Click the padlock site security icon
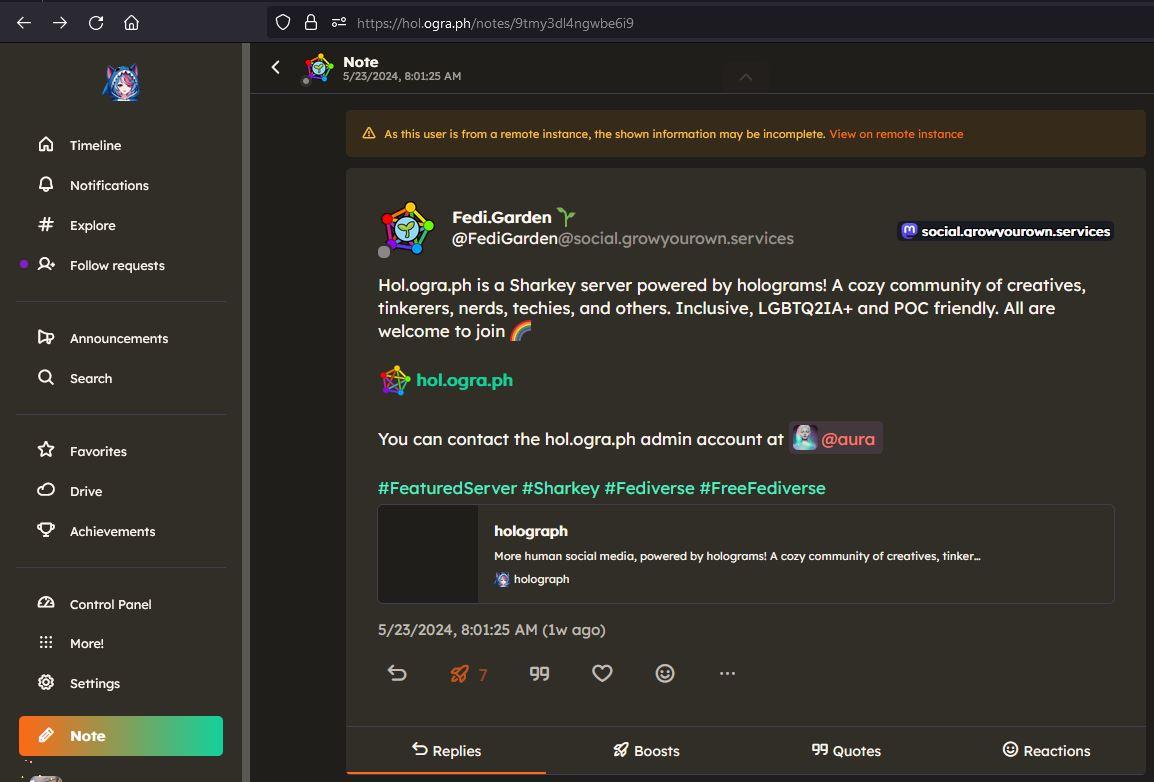 tap(311, 23)
